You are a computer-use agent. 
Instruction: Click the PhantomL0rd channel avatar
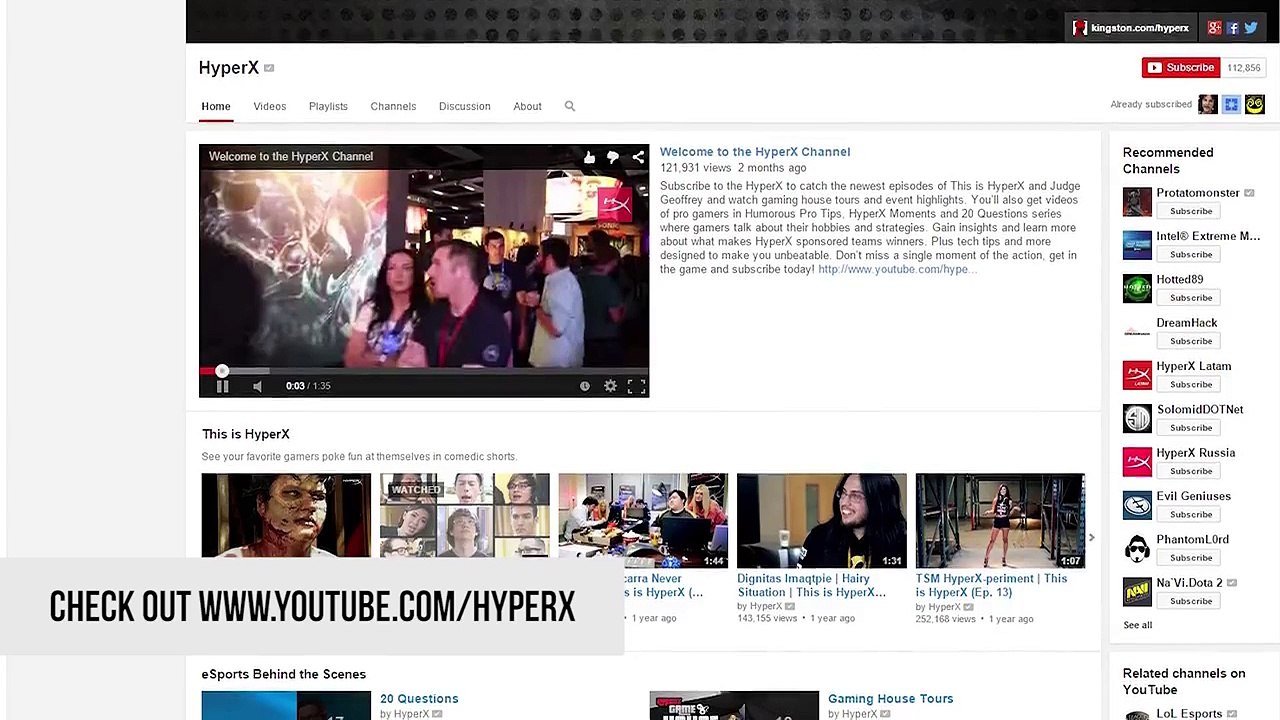pyautogui.click(x=1137, y=548)
